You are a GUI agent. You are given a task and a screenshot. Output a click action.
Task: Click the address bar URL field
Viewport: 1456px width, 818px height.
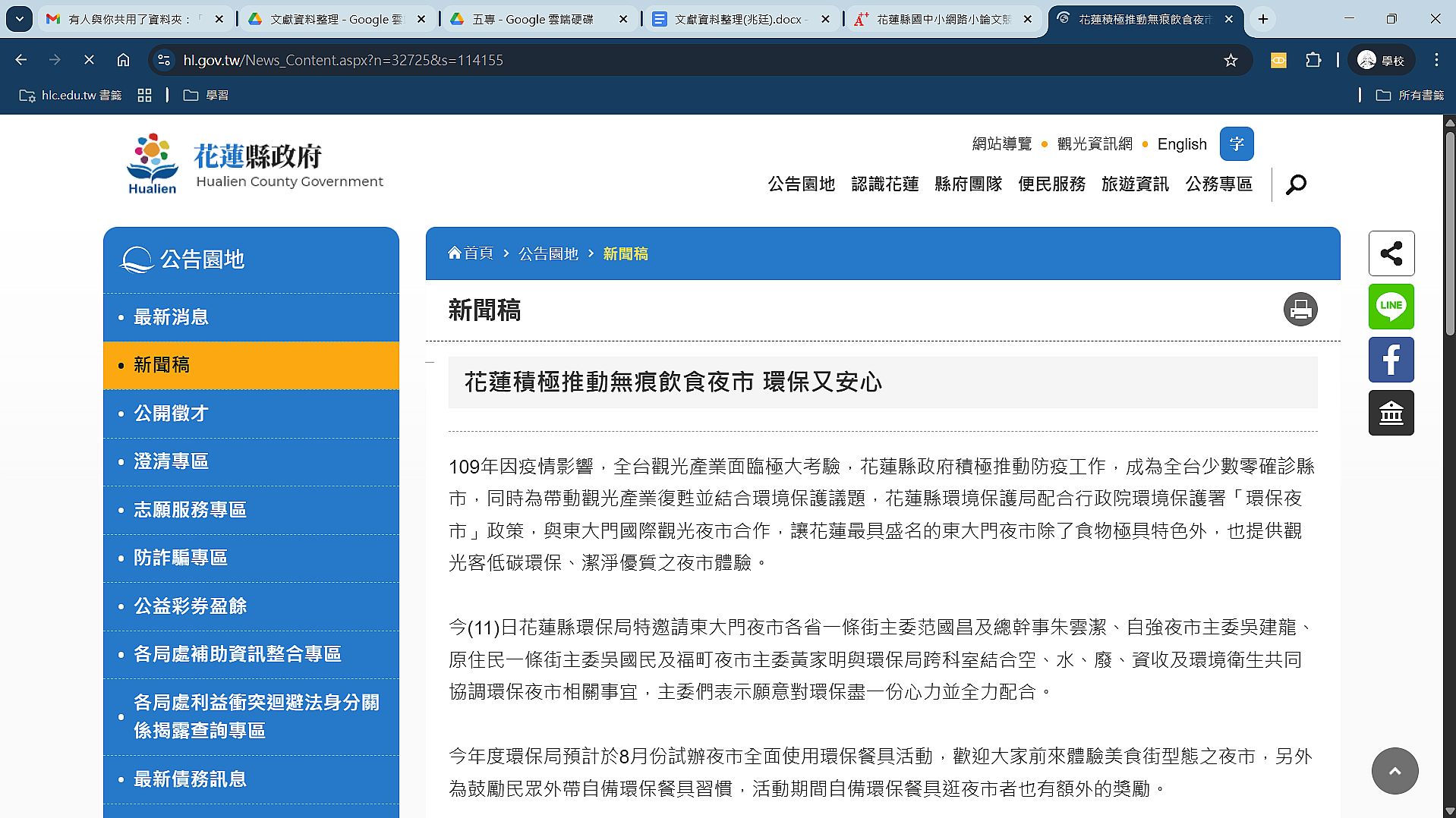683,60
